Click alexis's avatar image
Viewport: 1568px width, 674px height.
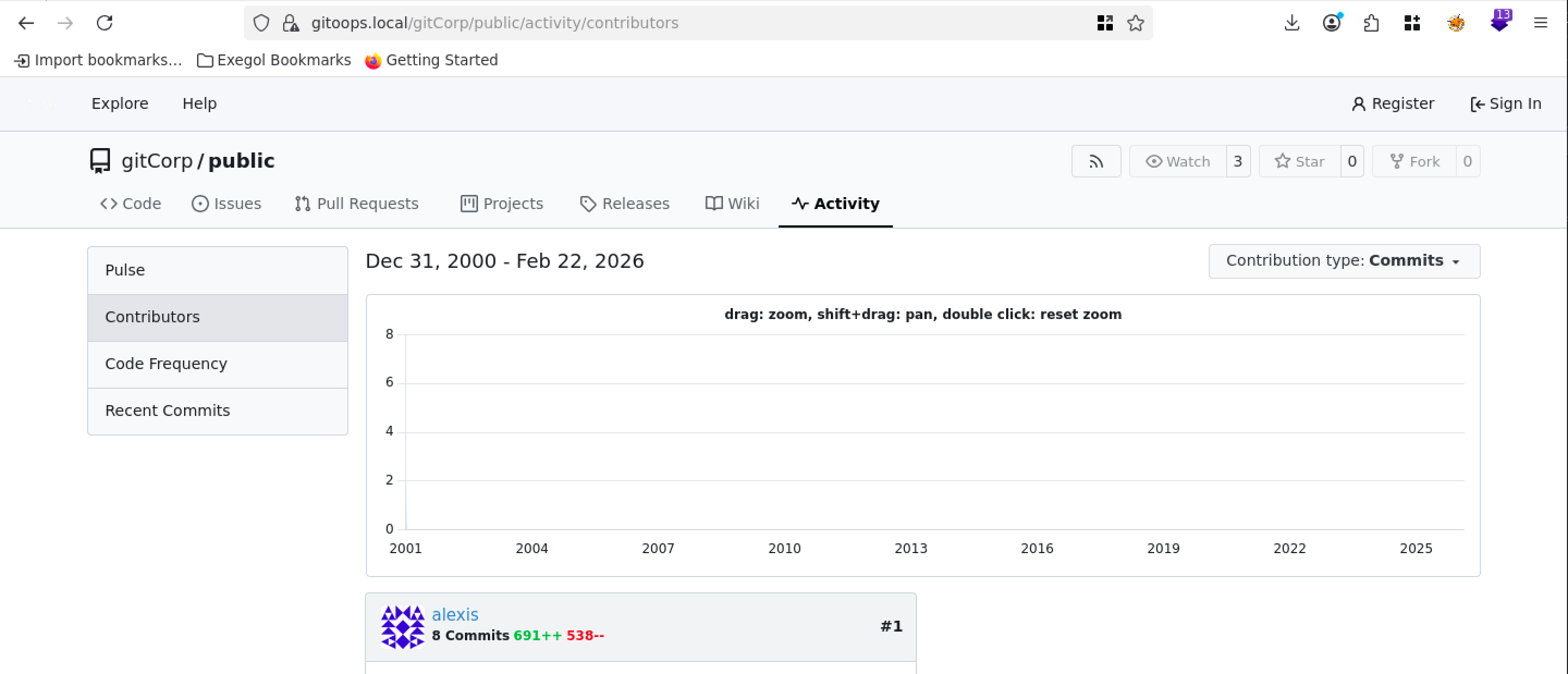402,627
